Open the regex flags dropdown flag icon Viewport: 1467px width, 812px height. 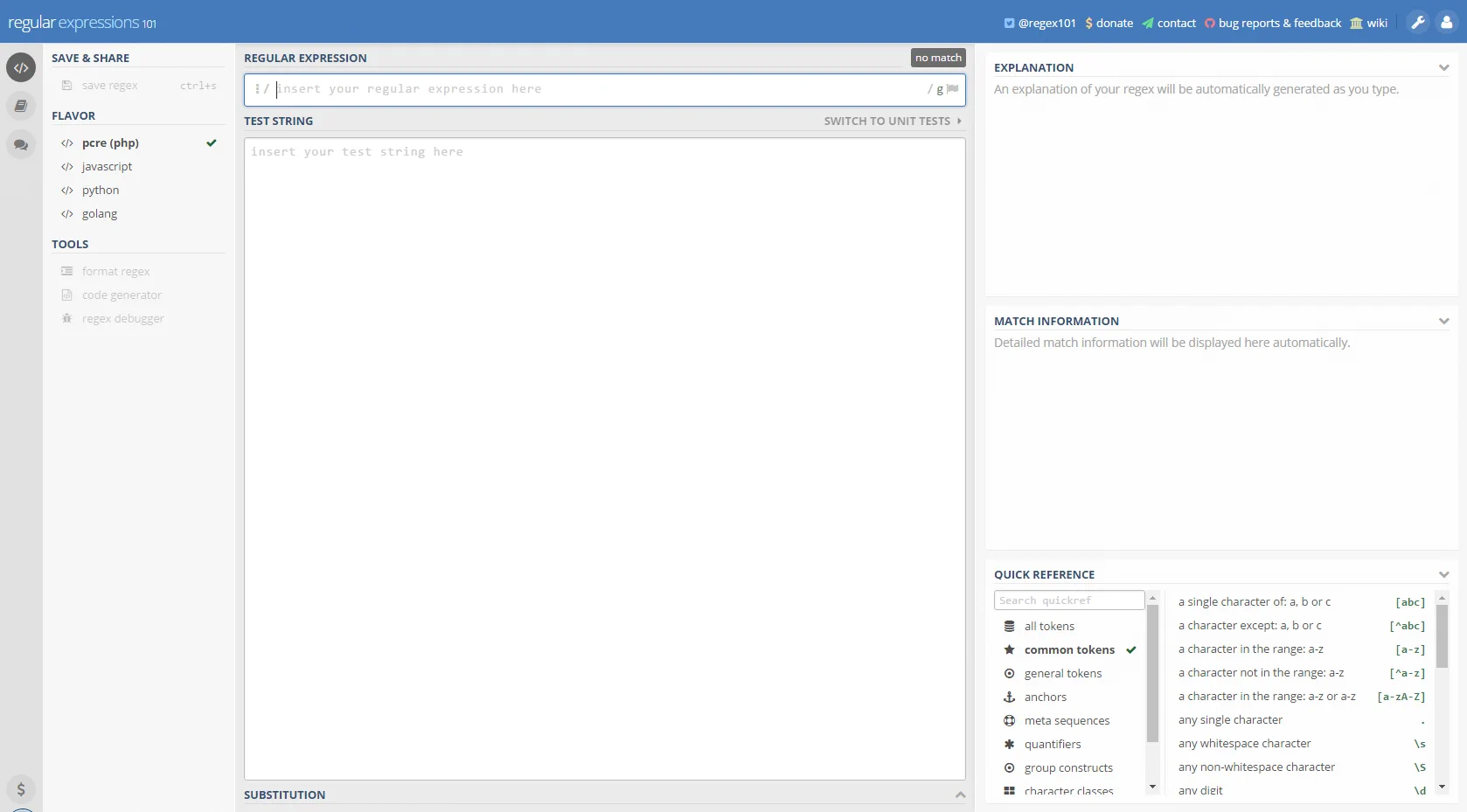tap(952, 88)
